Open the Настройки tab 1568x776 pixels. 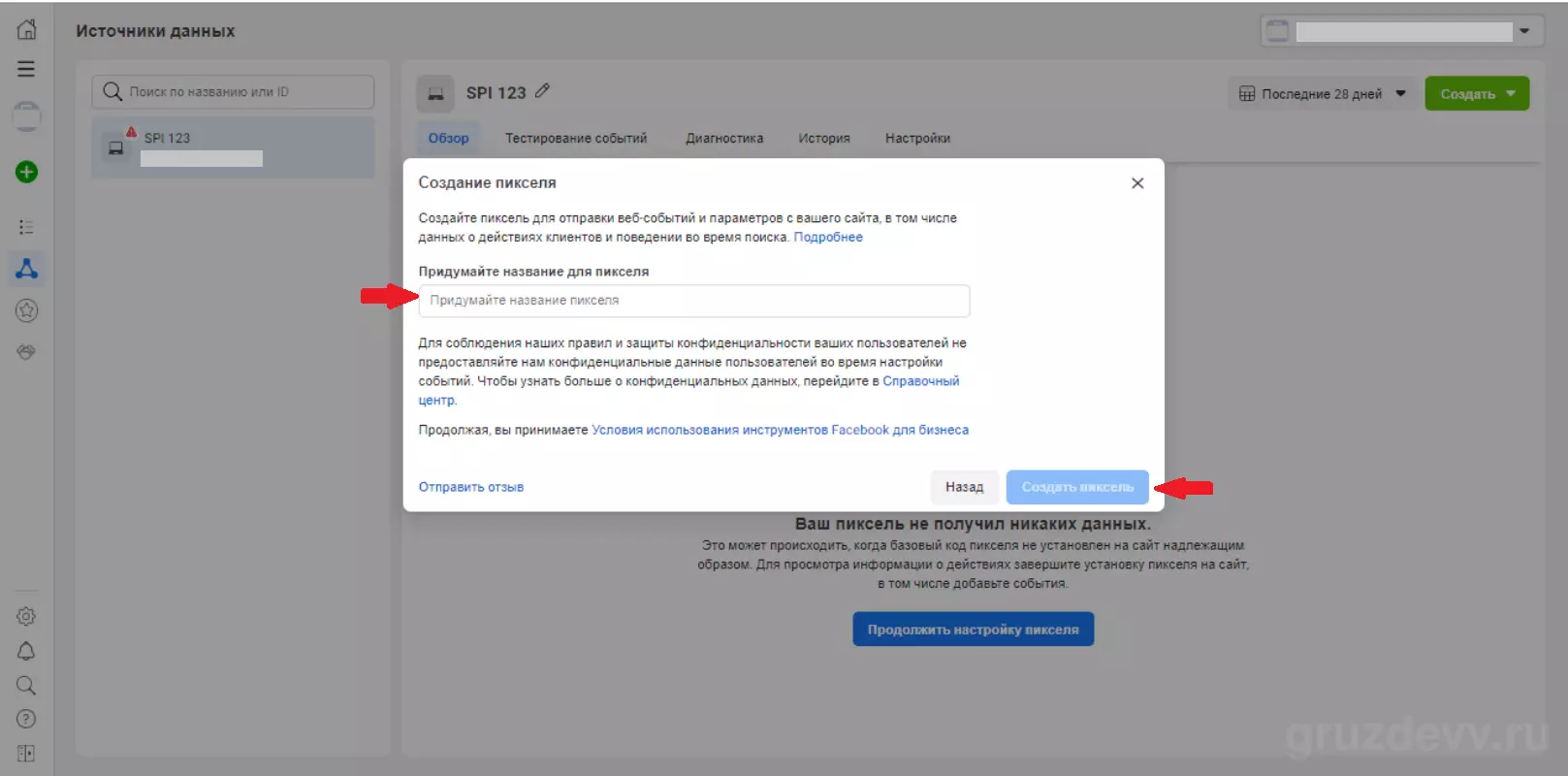[917, 139]
